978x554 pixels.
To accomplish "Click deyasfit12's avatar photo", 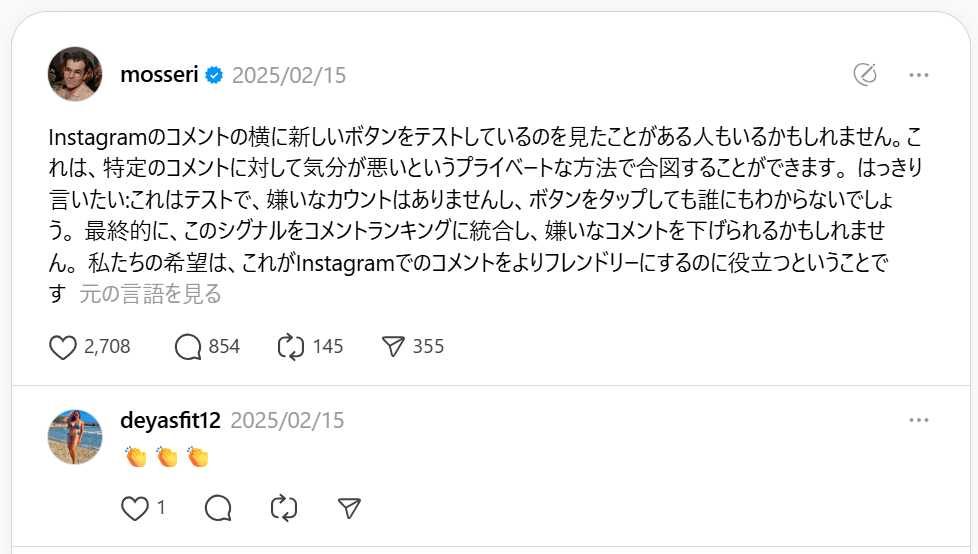I will tap(76, 436).
